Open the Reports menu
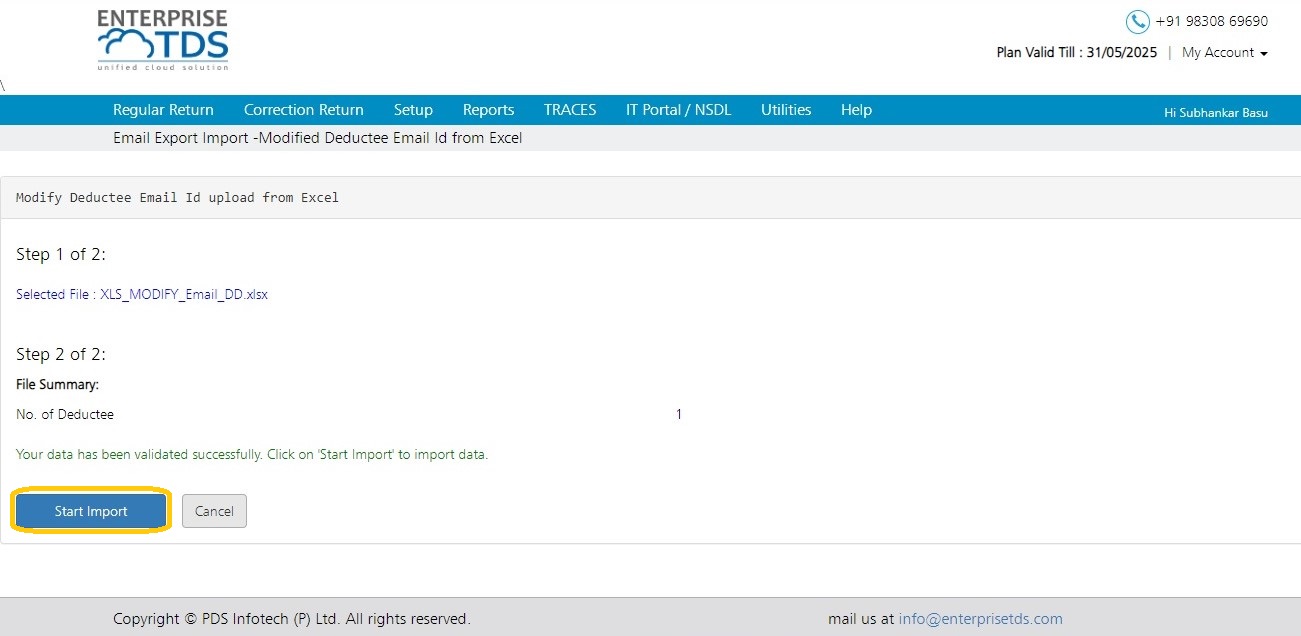 coord(488,110)
